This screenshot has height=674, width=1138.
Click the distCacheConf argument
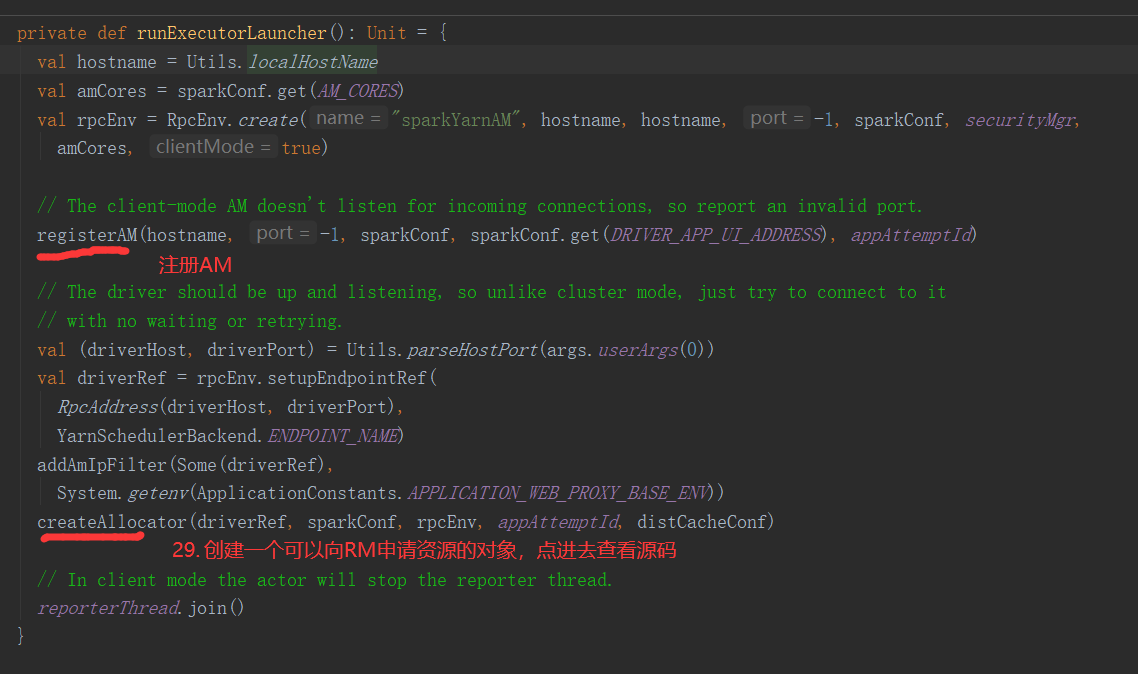pos(702,522)
